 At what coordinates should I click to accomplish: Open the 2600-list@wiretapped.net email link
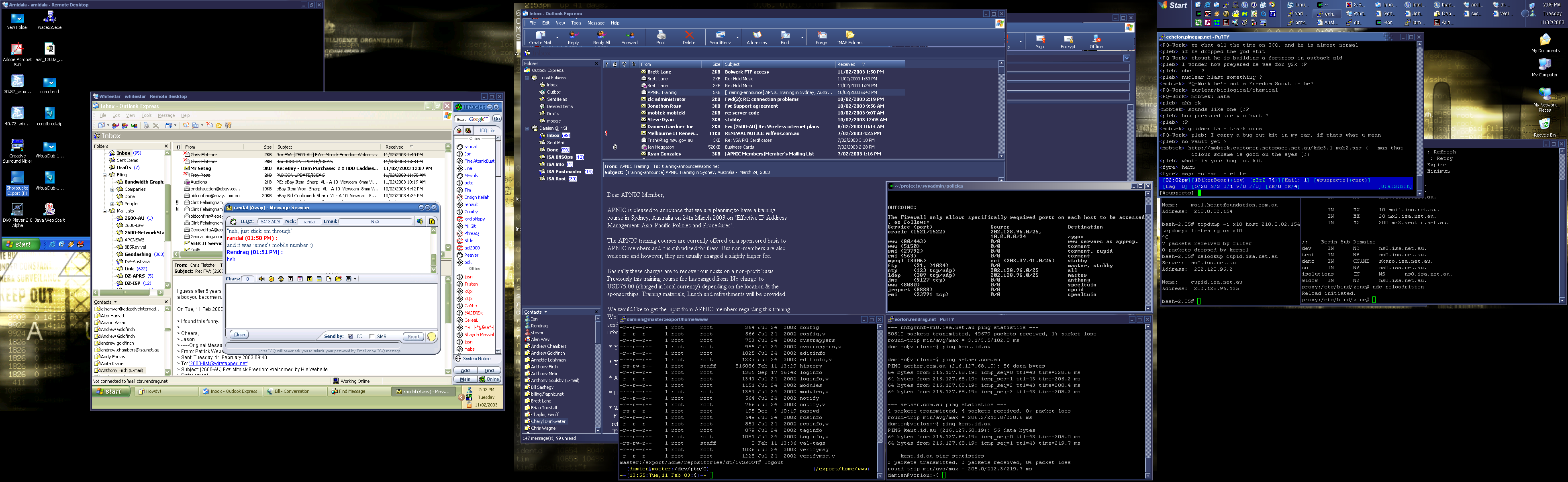pos(218,364)
